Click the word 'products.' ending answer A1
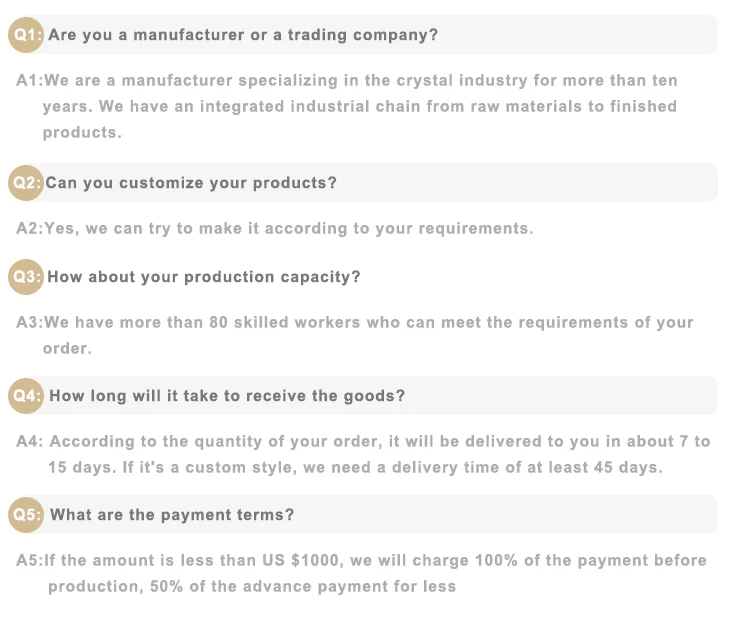The width and height of the screenshot is (750, 633). pos(82,133)
